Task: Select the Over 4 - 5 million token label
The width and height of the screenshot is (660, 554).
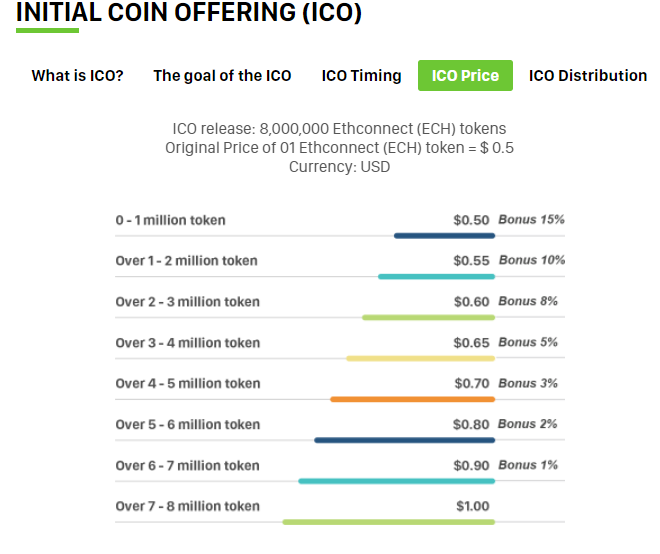Action: [x=187, y=384]
